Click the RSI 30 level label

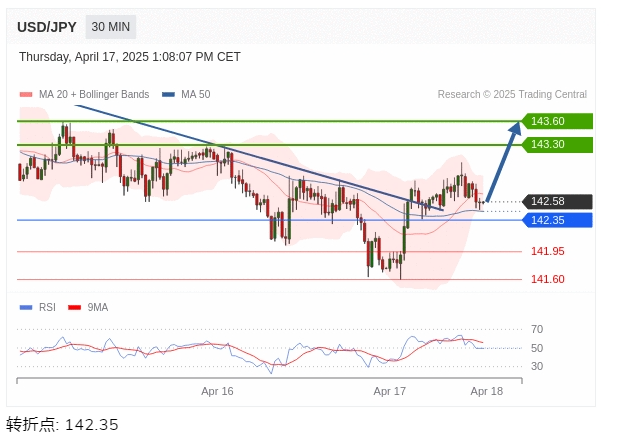click(537, 366)
